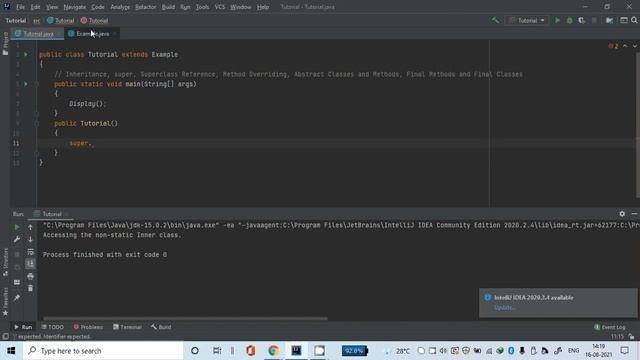Click the Debug bug icon in toolbar
Screen dimensions: 640x360
569,20
